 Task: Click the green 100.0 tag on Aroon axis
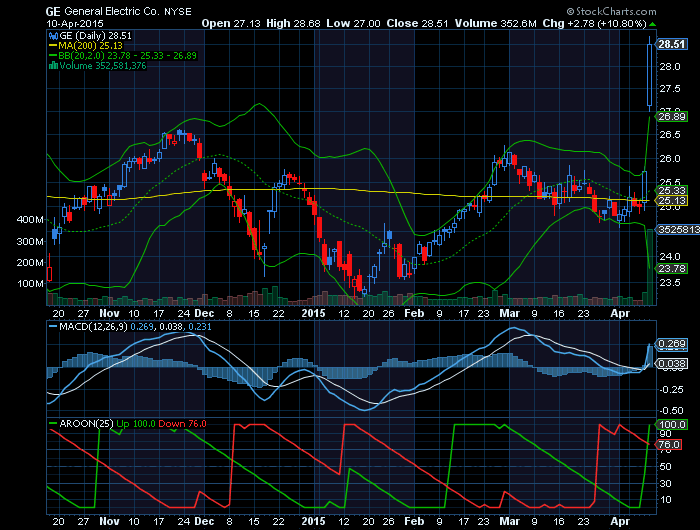[672, 425]
